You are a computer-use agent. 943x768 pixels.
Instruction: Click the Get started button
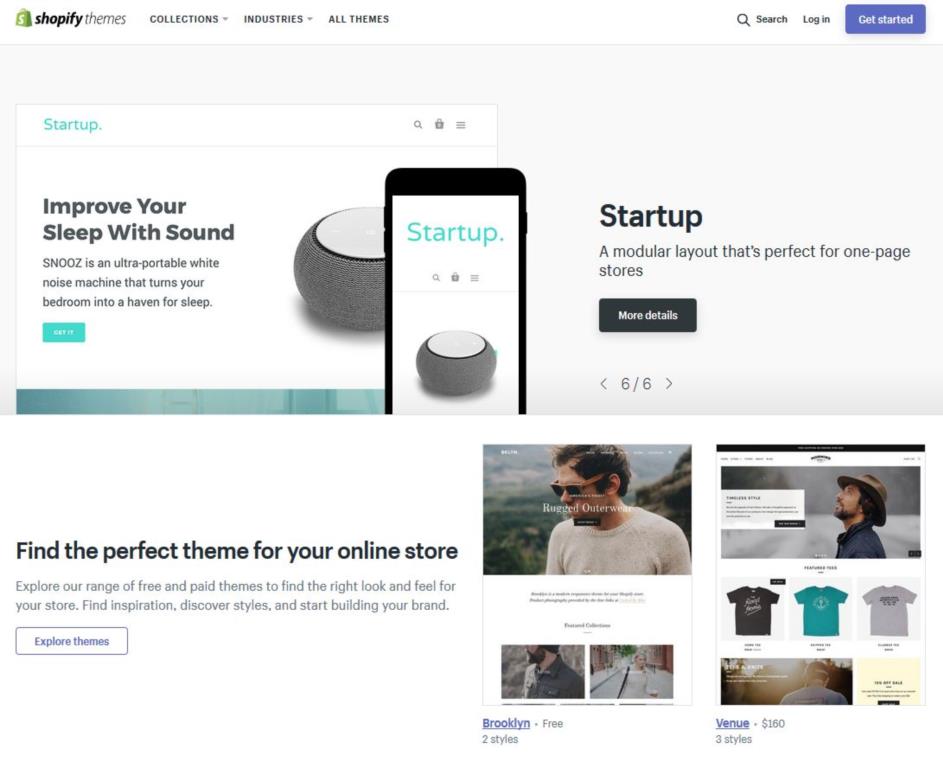tap(885, 19)
